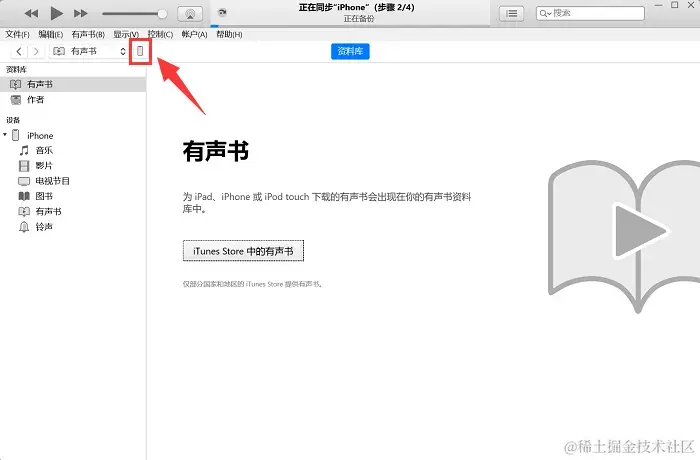This screenshot has height=460, width=700.
Task: Open the list view button
Action: pos(512,14)
